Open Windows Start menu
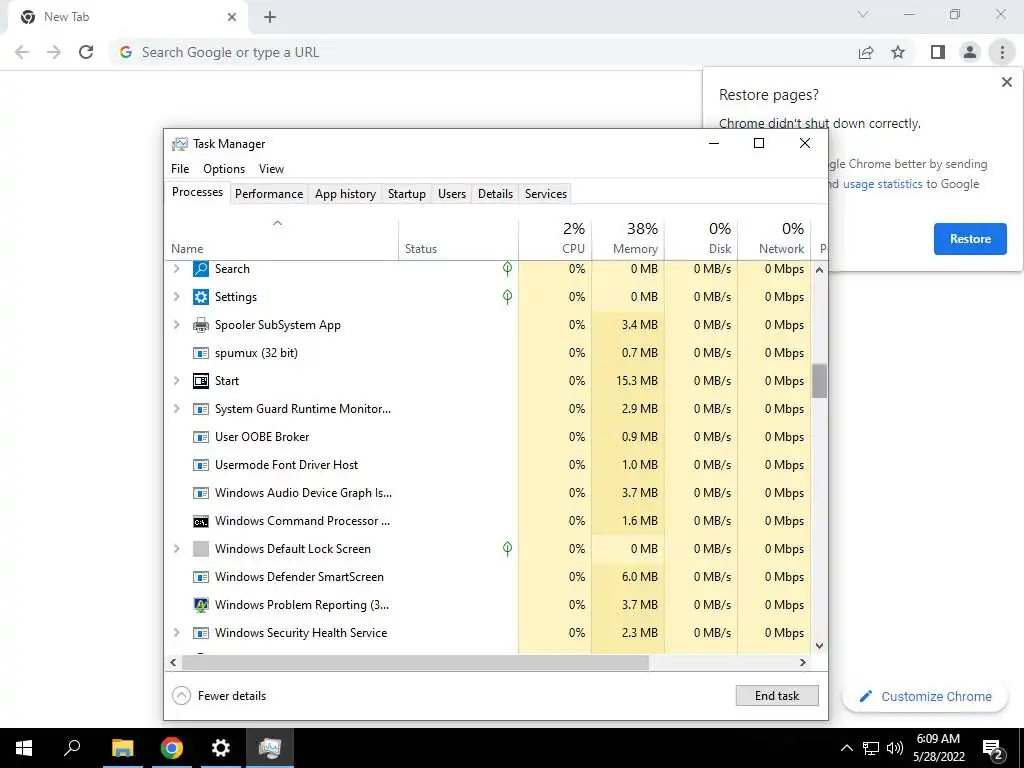The height and width of the screenshot is (768, 1024). click(24, 748)
